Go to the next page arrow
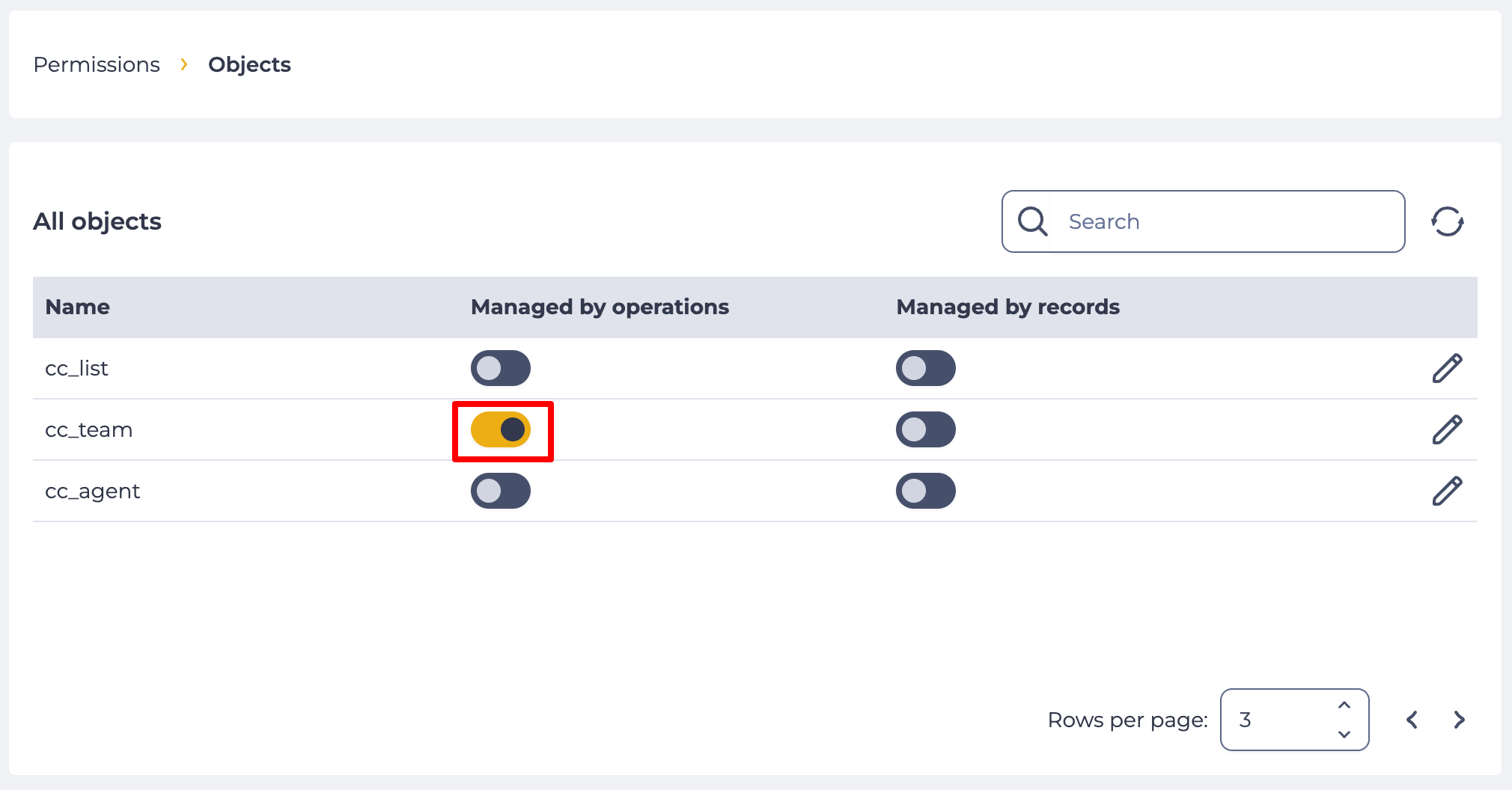Viewport: 1512px width, 790px height. tap(1459, 720)
